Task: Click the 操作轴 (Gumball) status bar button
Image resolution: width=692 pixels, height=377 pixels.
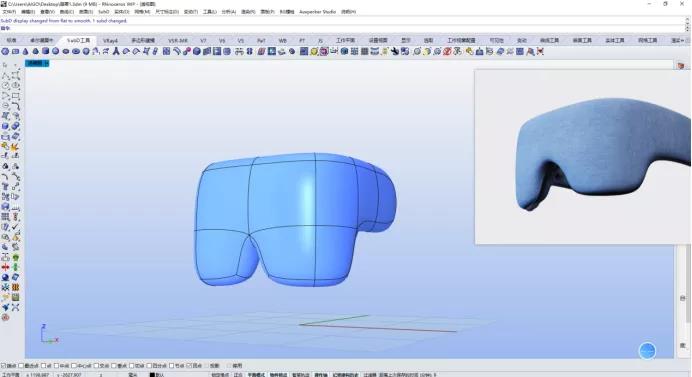Action: [321, 374]
